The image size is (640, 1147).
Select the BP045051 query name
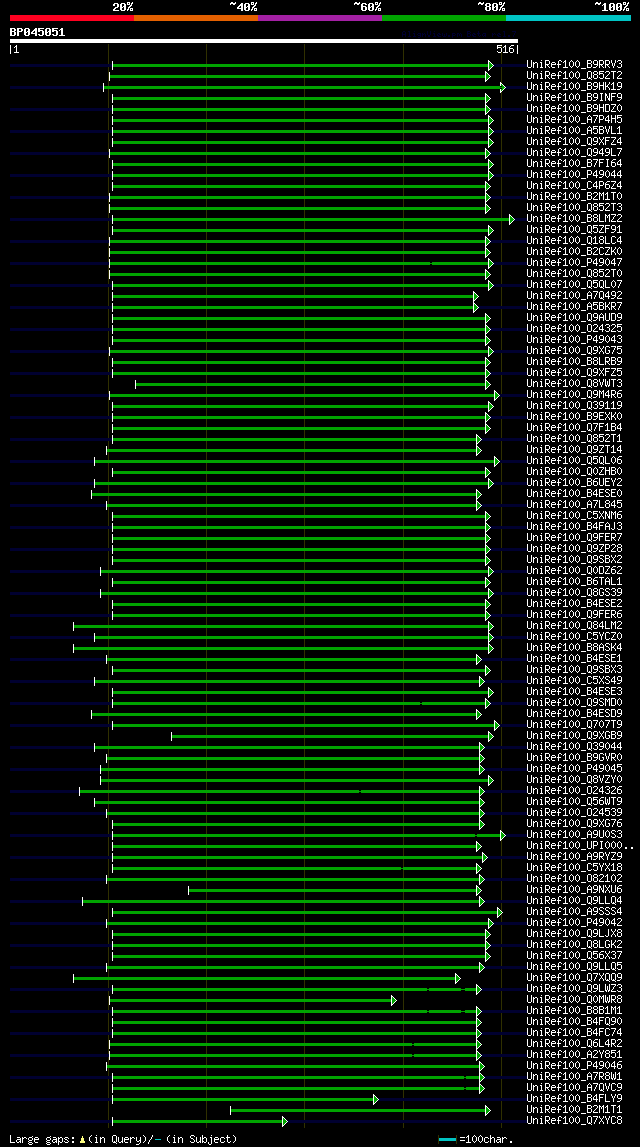(x=37, y=32)
